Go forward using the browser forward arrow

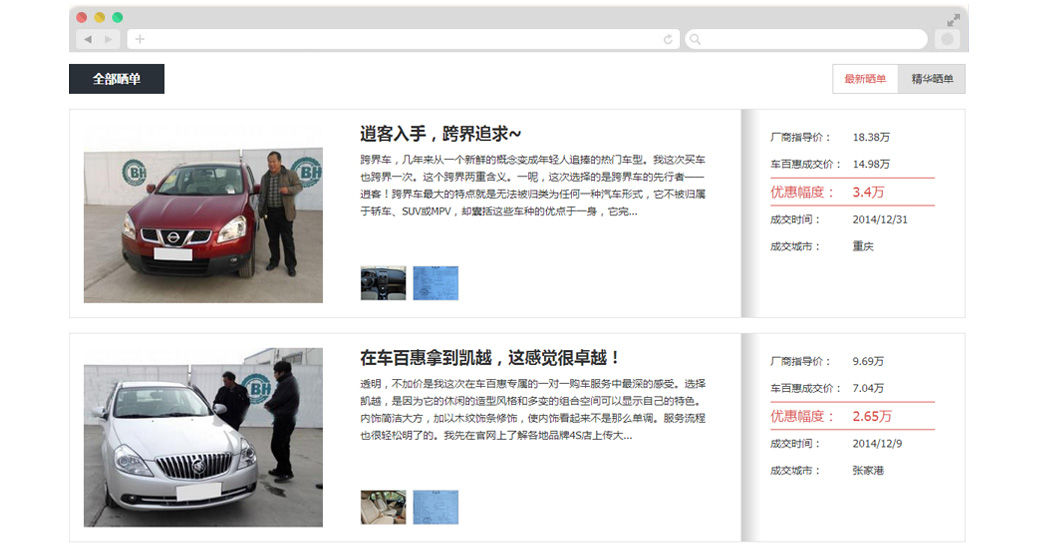click(108, 40)
